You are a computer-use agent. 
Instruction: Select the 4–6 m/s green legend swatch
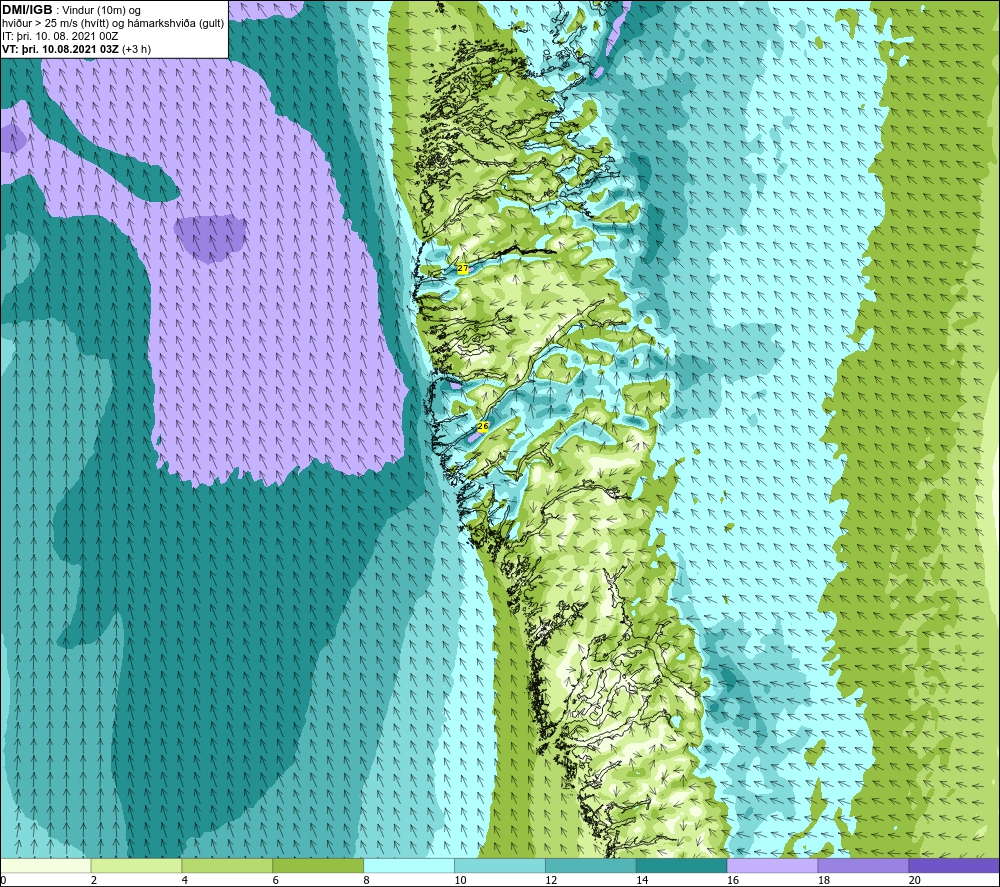click(227, 865)
